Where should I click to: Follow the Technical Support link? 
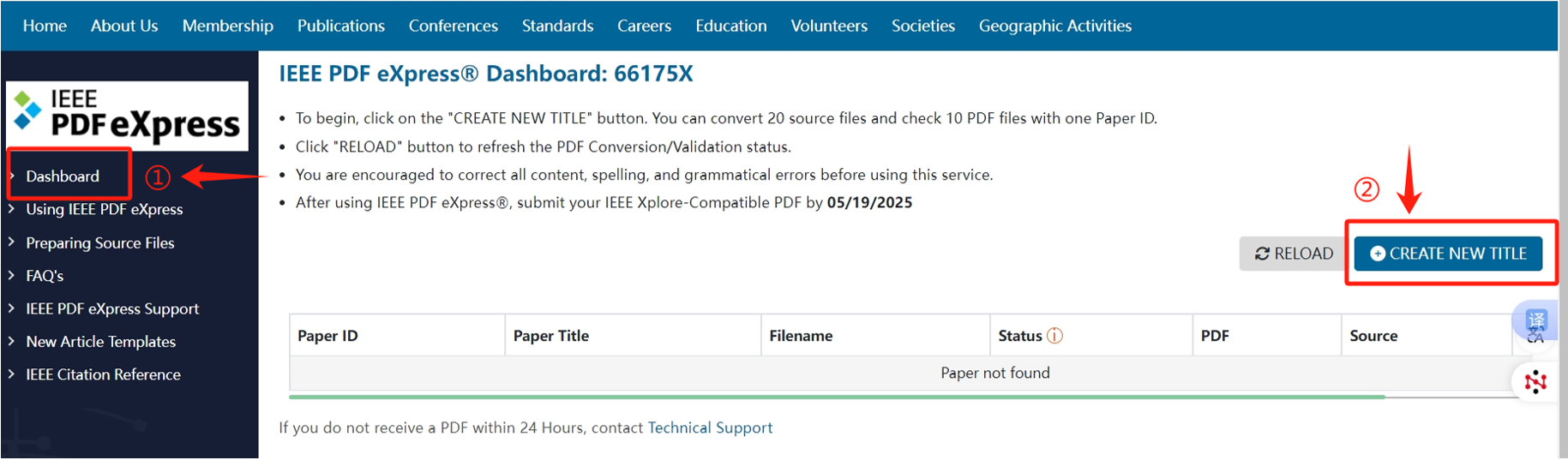coord(710,427)
